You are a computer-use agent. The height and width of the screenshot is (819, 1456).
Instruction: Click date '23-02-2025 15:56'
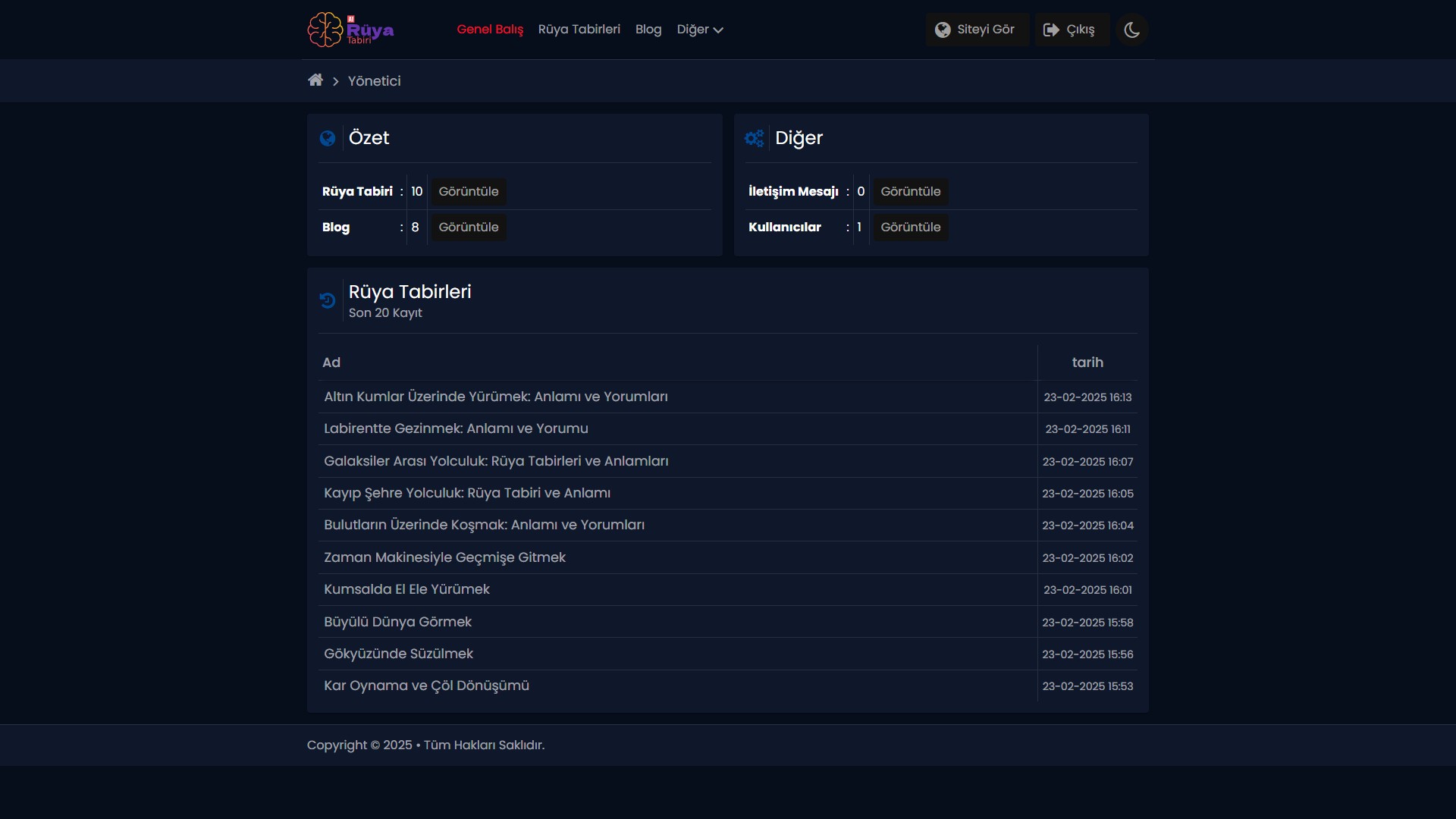(1087, 654)
